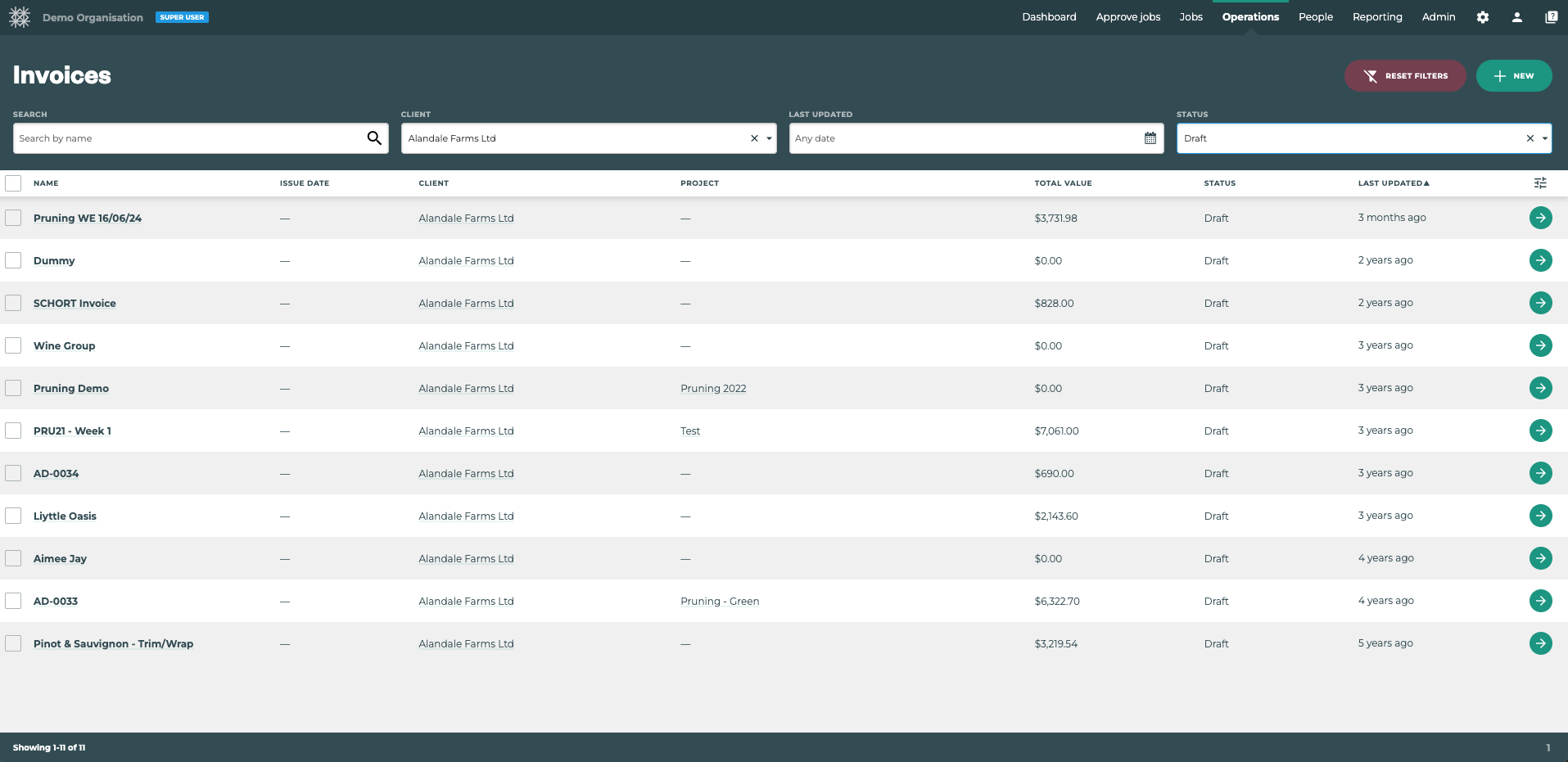The width and height of the screenshot is (1568, 762).
Task: Tick the checkbox for the Dummy invoice
Action: tap(13, 260)
